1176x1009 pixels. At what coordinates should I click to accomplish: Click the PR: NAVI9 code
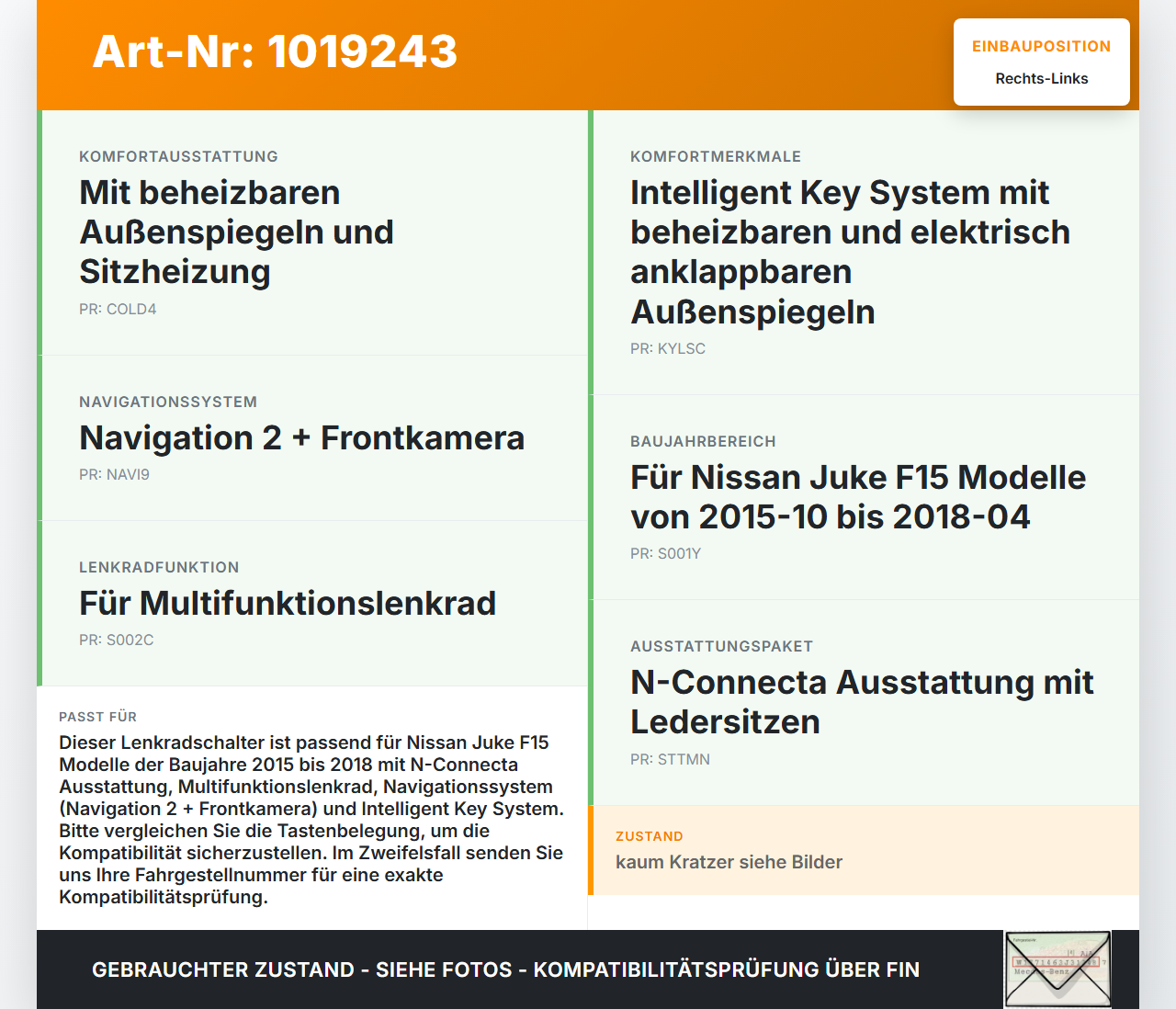tap(114, 474)
